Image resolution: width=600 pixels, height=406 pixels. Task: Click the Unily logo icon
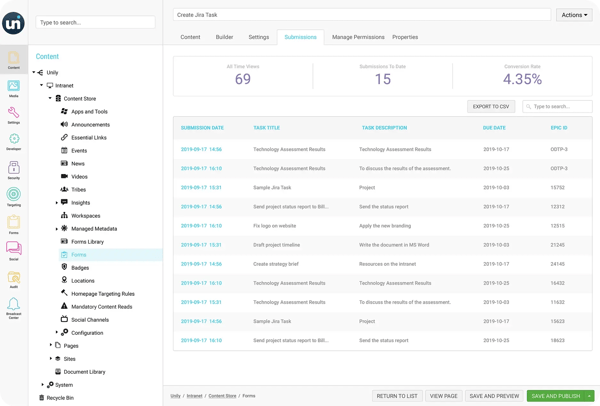click(x=13, y=23)
